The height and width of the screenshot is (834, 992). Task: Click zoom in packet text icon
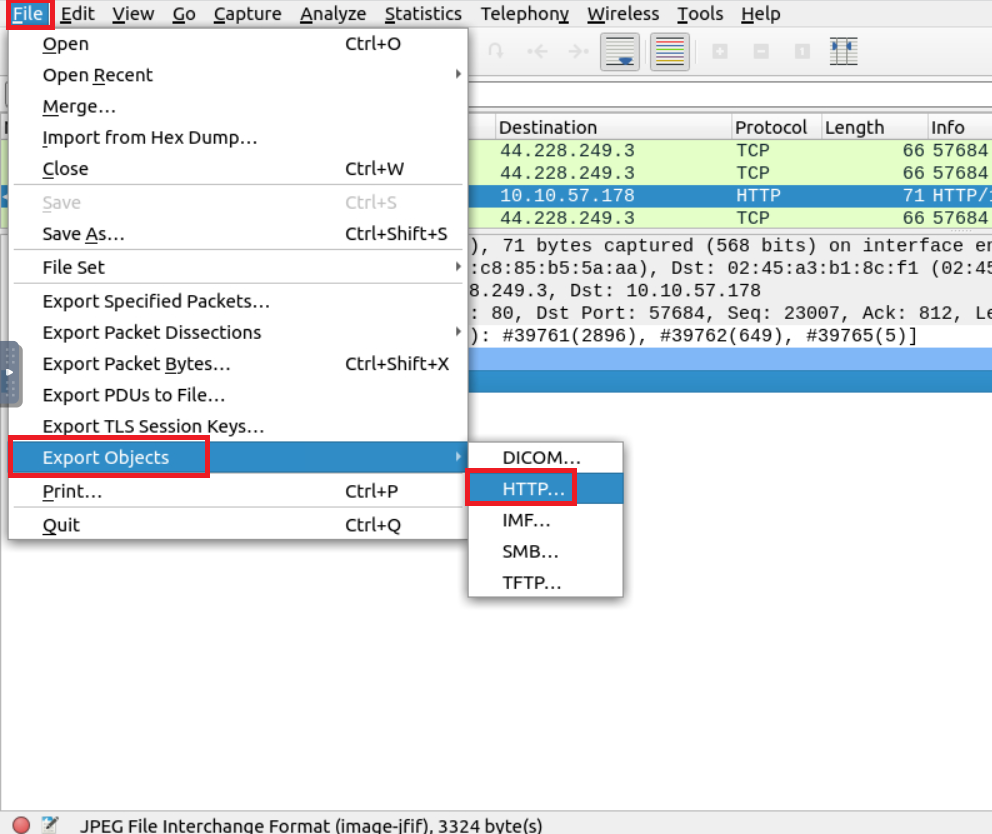[719, 52]
